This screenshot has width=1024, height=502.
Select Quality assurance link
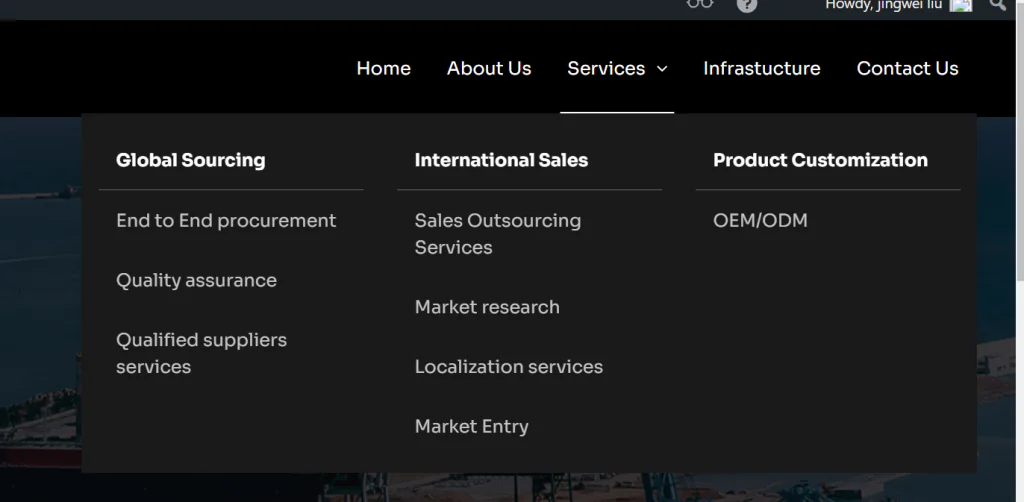pyautogui.click(x=196, y=281)
